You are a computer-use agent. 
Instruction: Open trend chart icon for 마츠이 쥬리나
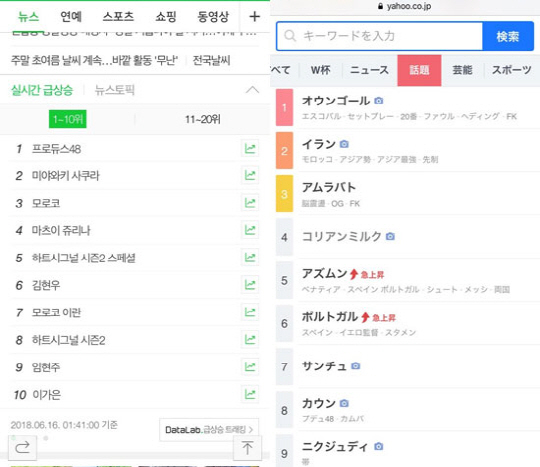pyautogui.click(x=250, y=230)
